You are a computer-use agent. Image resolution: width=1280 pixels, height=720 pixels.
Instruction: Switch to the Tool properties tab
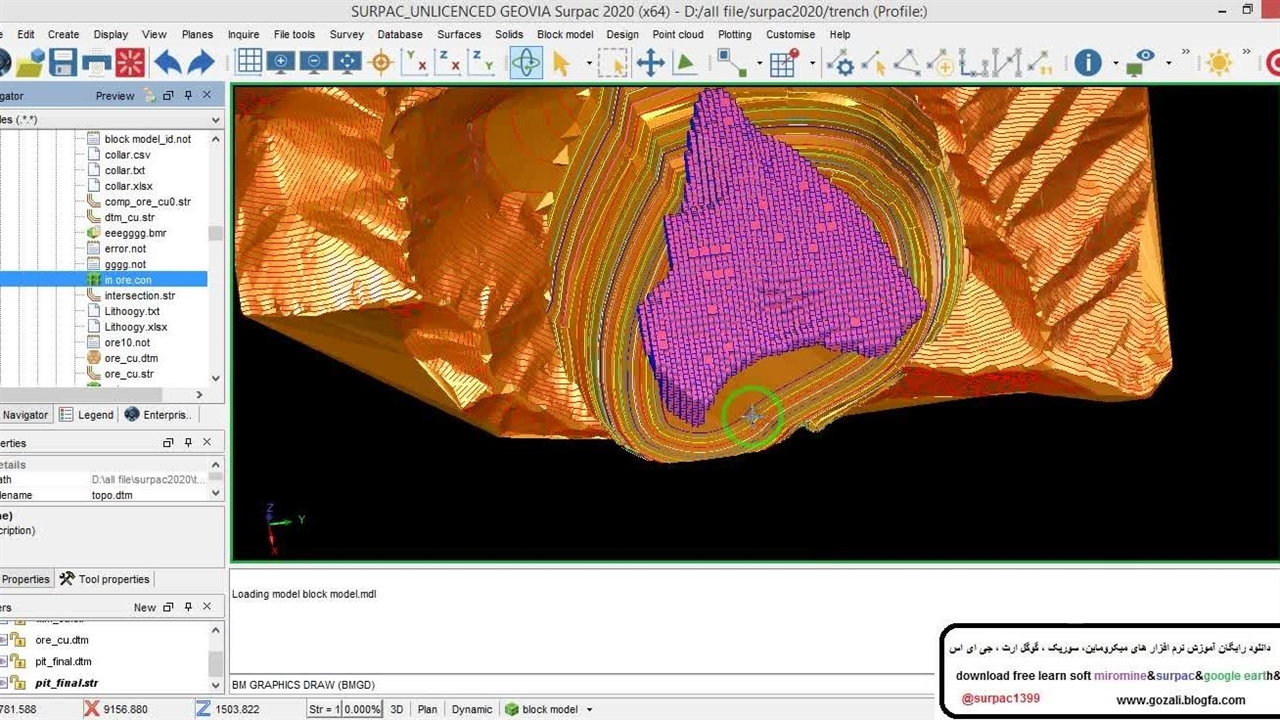[105, 579]
